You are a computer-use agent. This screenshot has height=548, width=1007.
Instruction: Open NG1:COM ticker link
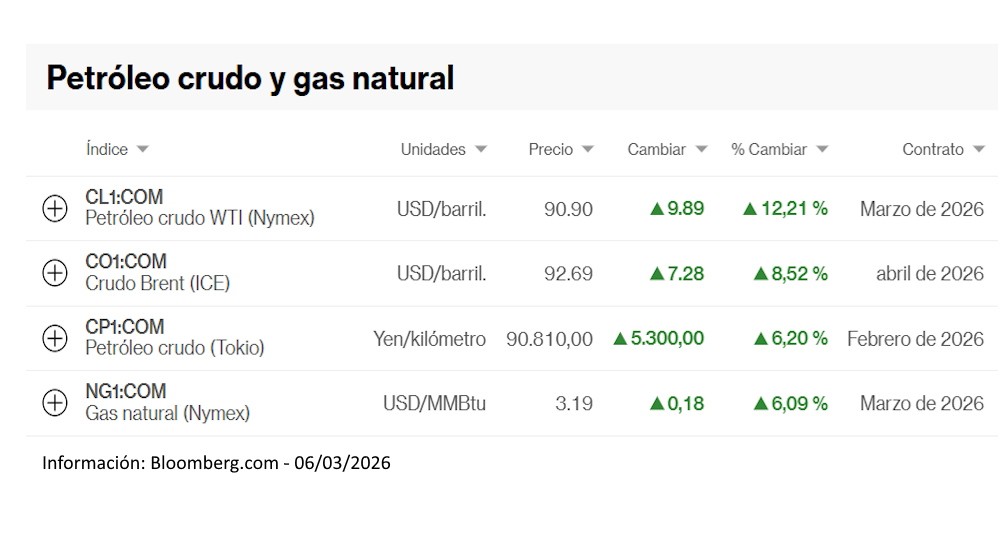point(125,391)
